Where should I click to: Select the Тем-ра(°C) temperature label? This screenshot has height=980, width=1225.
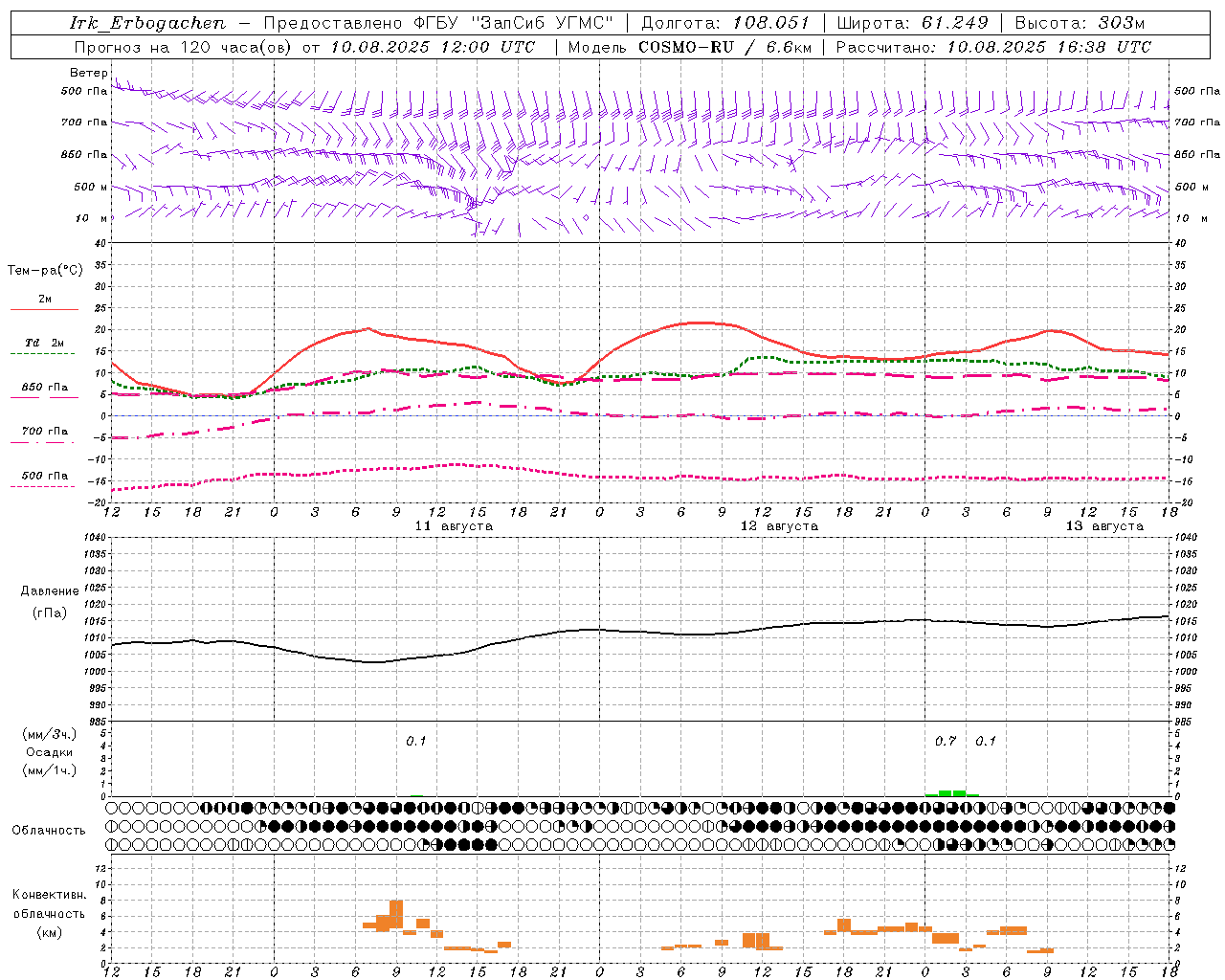(x=45, y=271)
